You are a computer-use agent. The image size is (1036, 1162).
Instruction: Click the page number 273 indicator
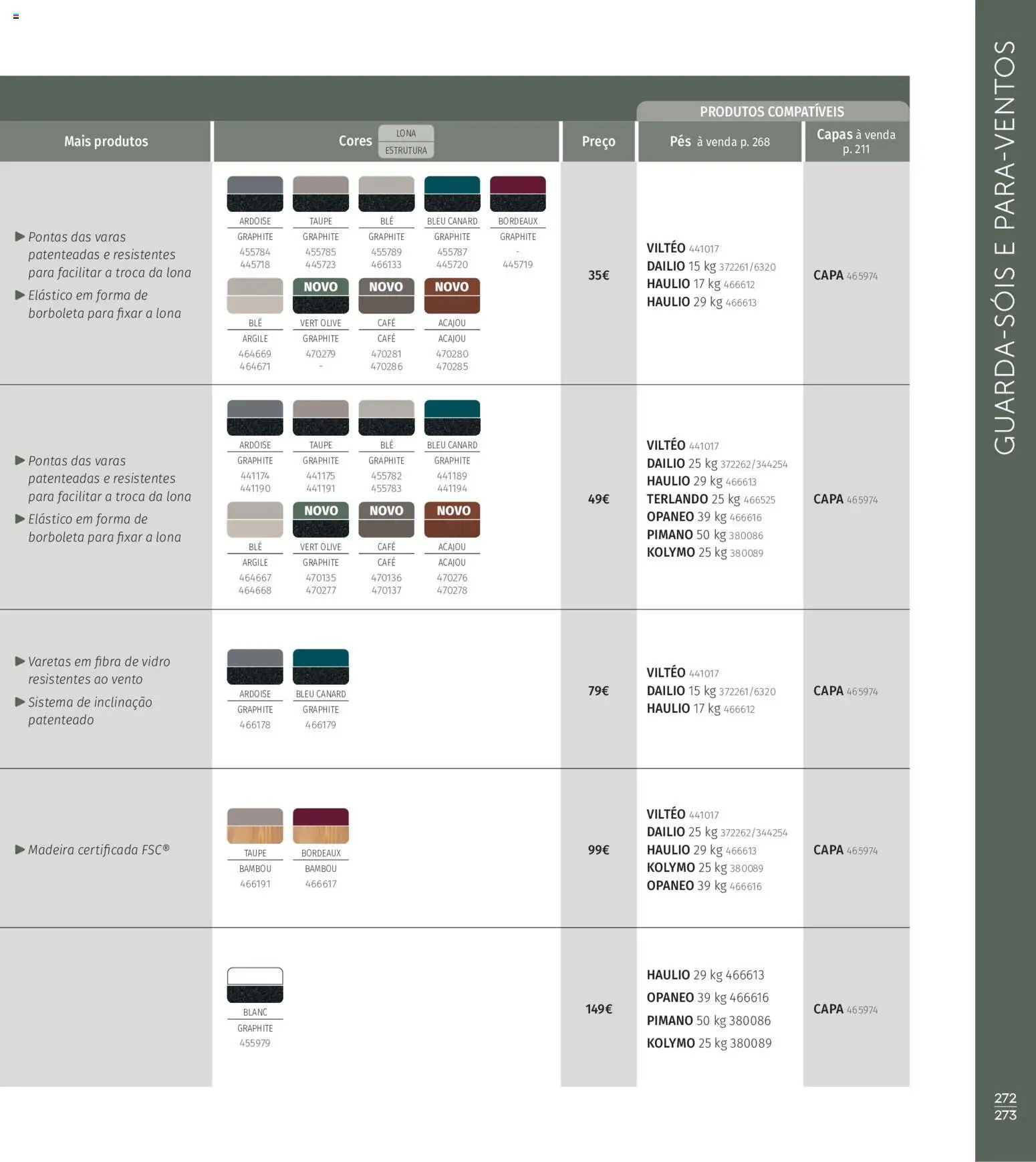pyautogui.click(x=1005, y=1115)
